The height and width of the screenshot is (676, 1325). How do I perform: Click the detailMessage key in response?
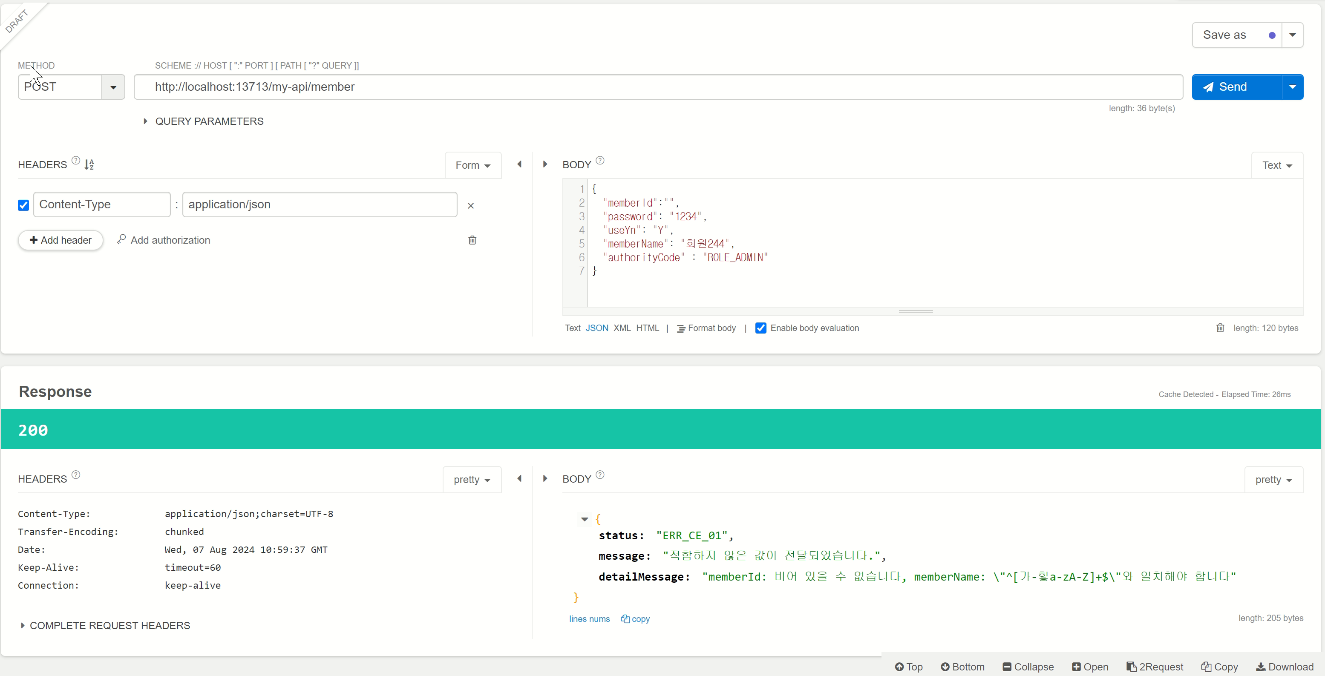[643, 577]
